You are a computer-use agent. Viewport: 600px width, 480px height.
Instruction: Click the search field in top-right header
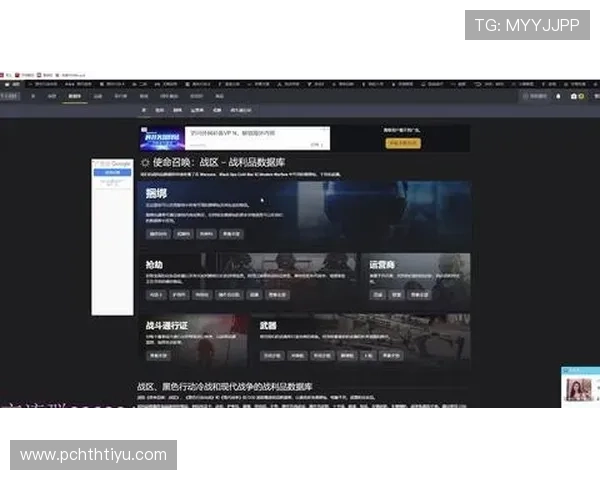(x=535, y=96)
